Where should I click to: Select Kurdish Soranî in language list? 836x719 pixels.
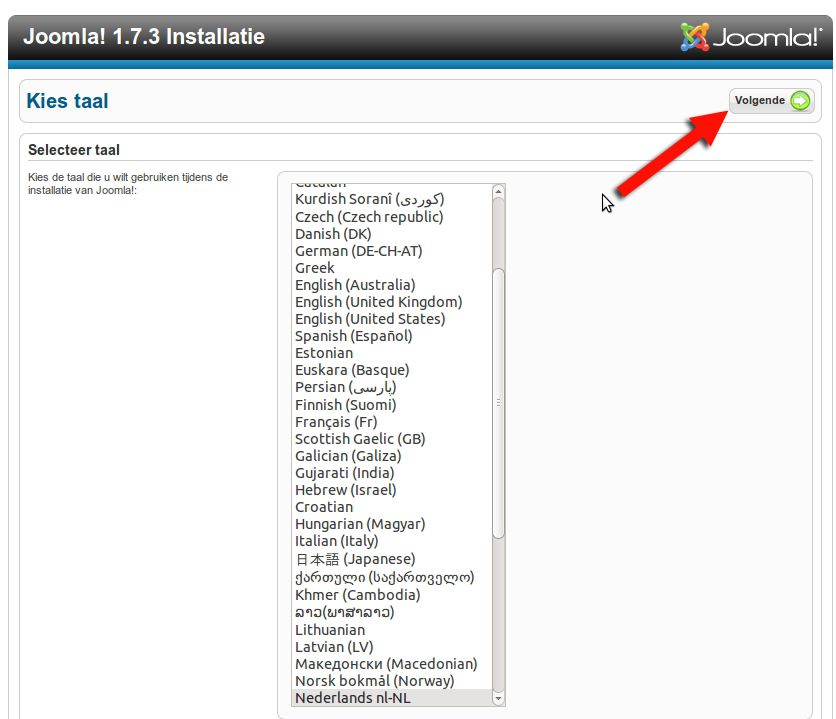click(392, 199)
